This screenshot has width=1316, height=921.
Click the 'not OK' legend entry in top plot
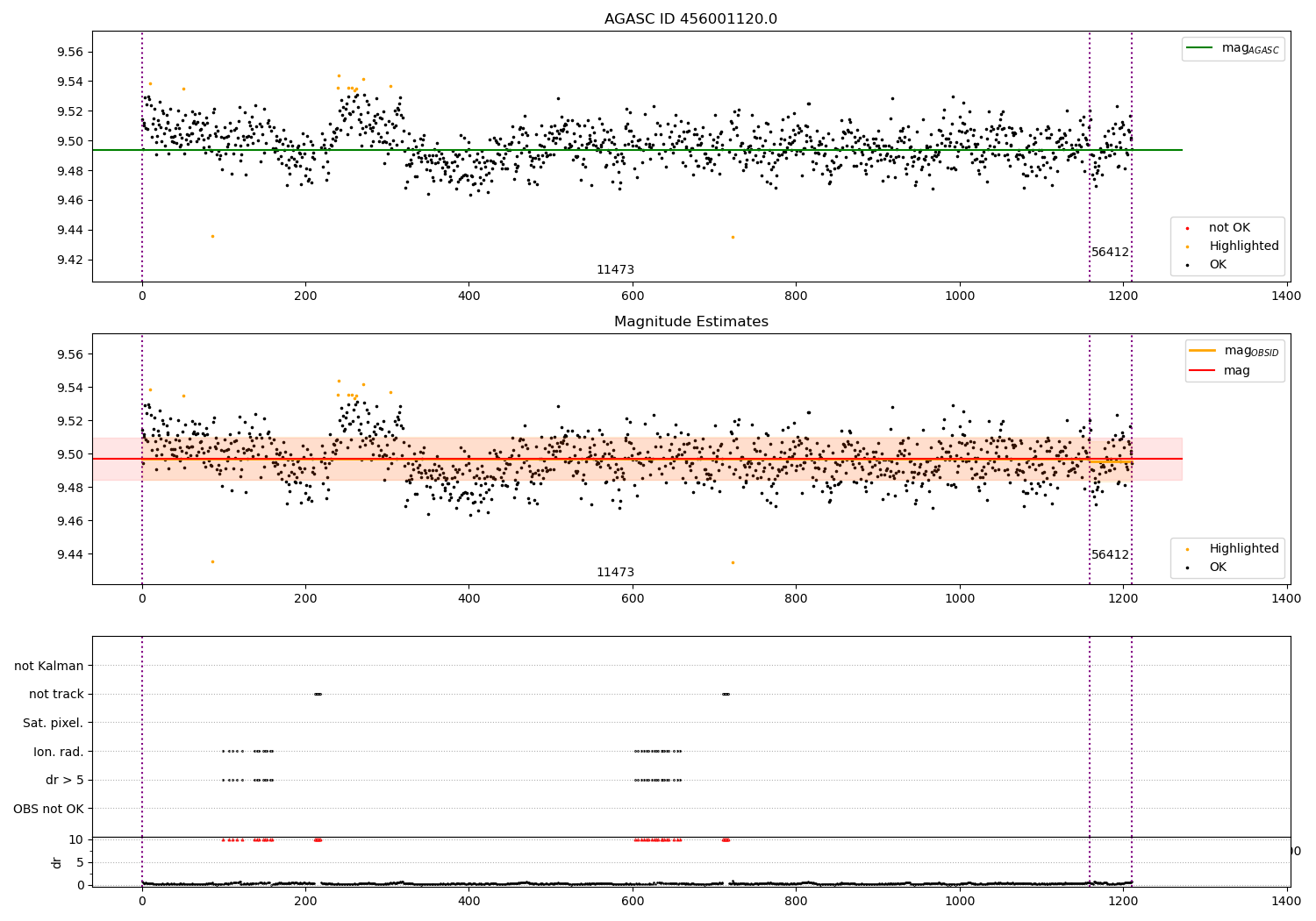1229,228
